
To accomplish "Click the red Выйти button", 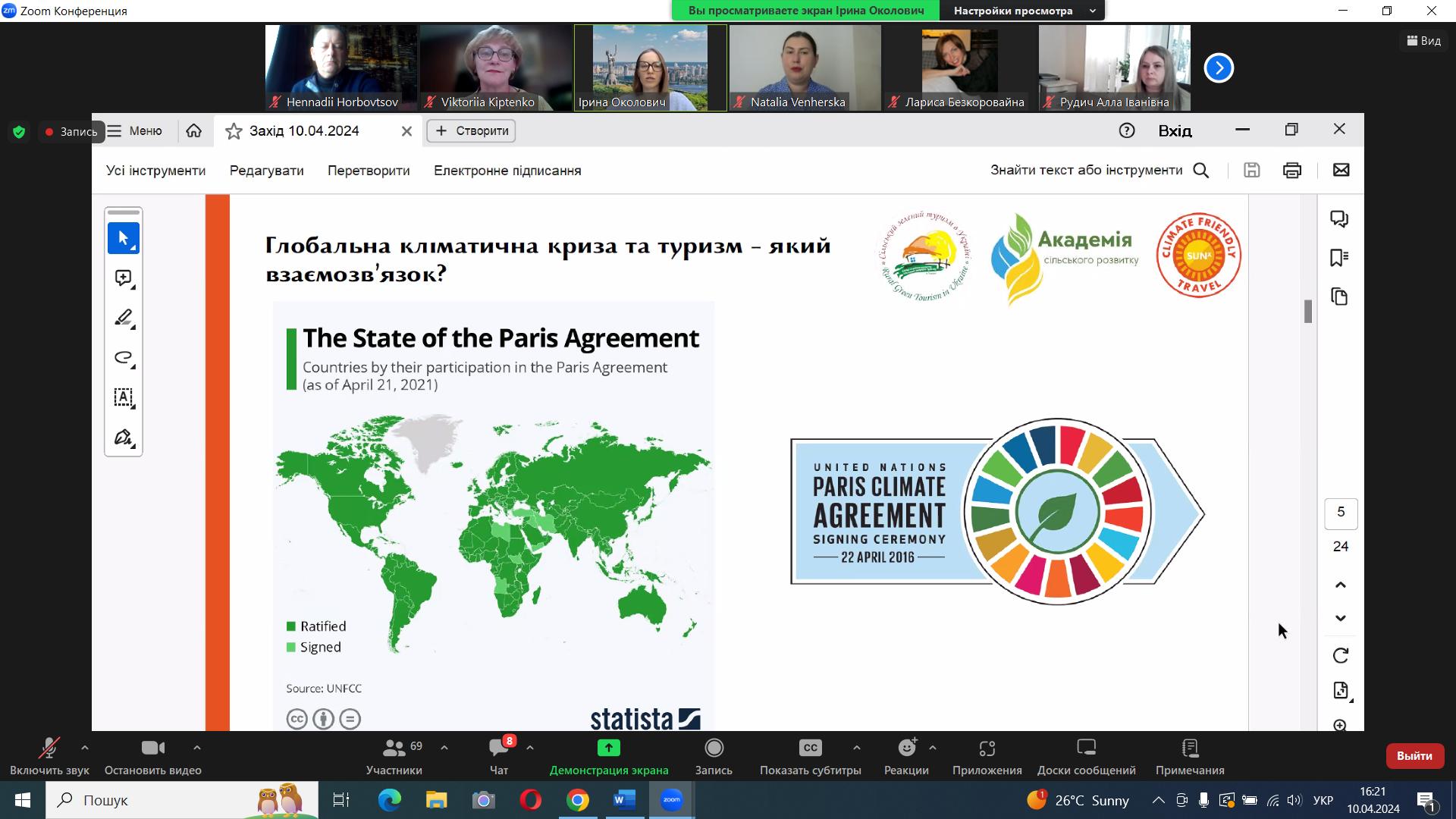I will point(1414,755).
